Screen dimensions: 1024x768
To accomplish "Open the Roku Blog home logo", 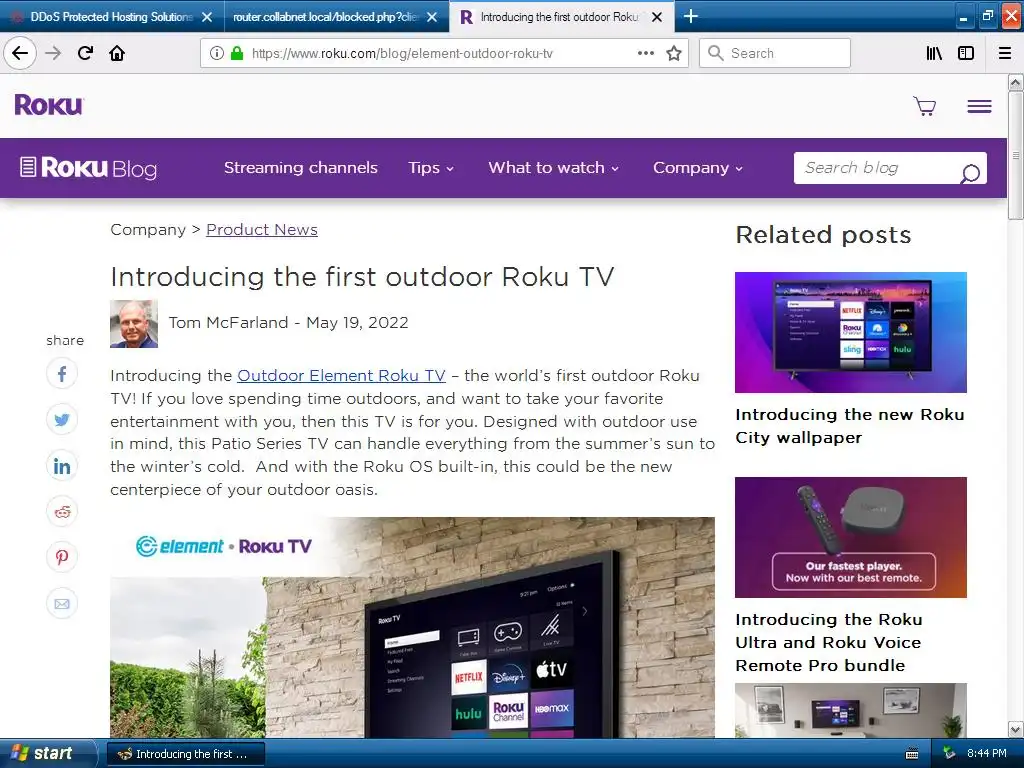I will [x=88, y=168].
